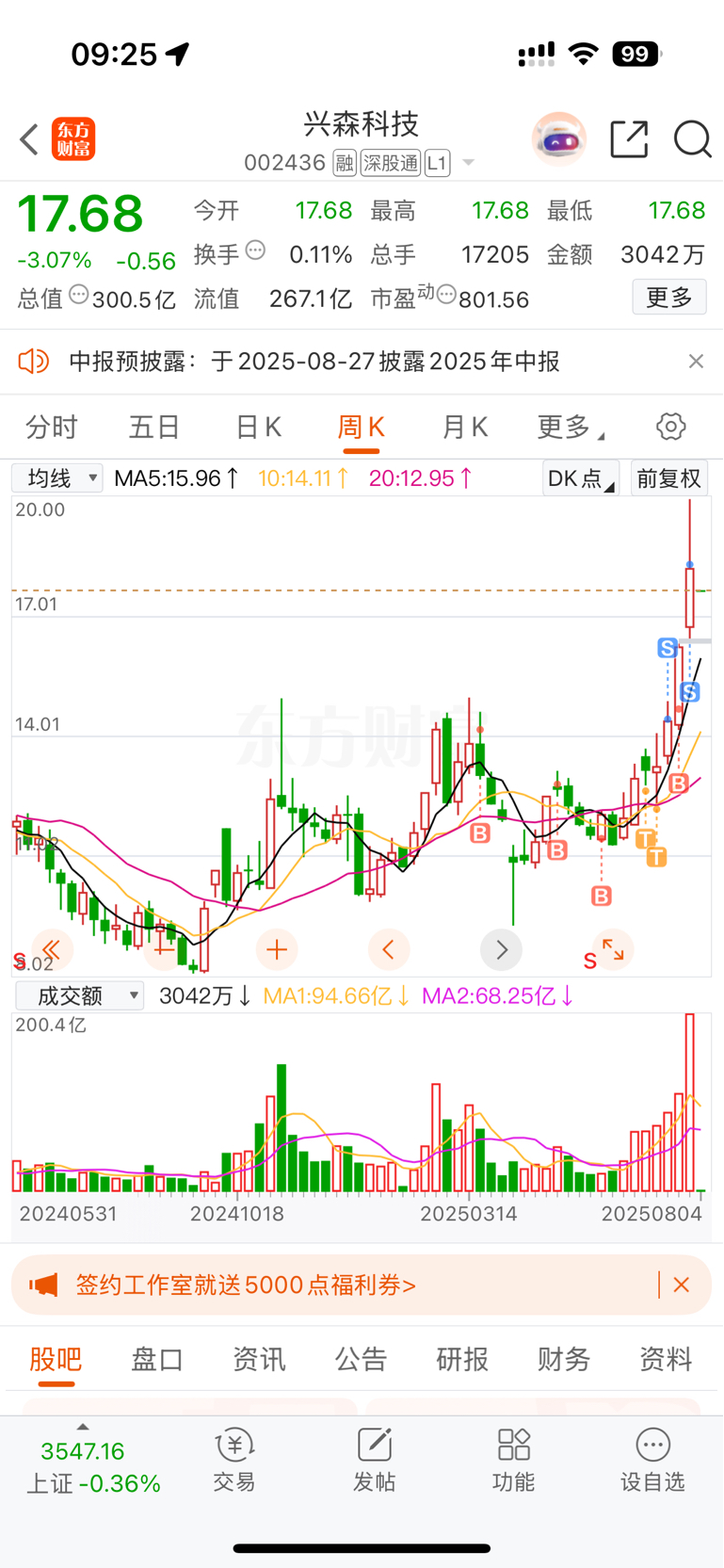
Task: Tap the 市盈 info circle icon
Action: 446,296
